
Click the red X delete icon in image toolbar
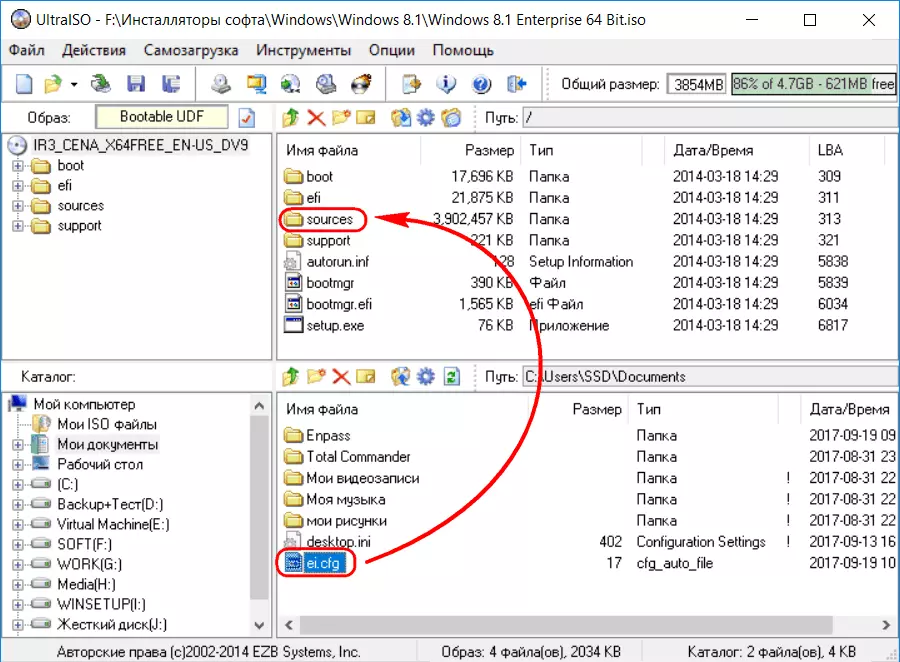pyautogui.click(x=316, y=118)
